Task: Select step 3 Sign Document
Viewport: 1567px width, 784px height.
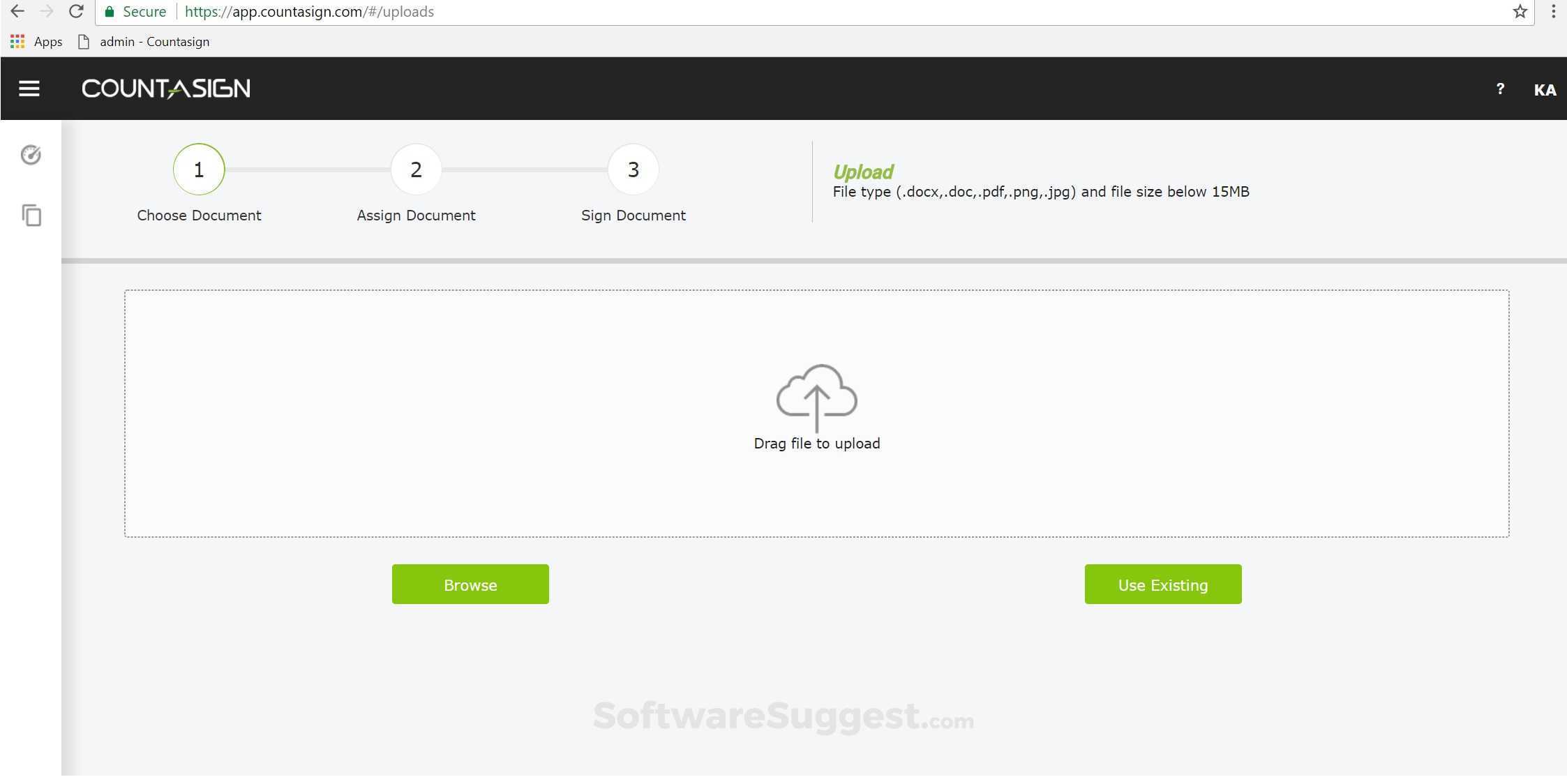Action: tap(633, 169)
